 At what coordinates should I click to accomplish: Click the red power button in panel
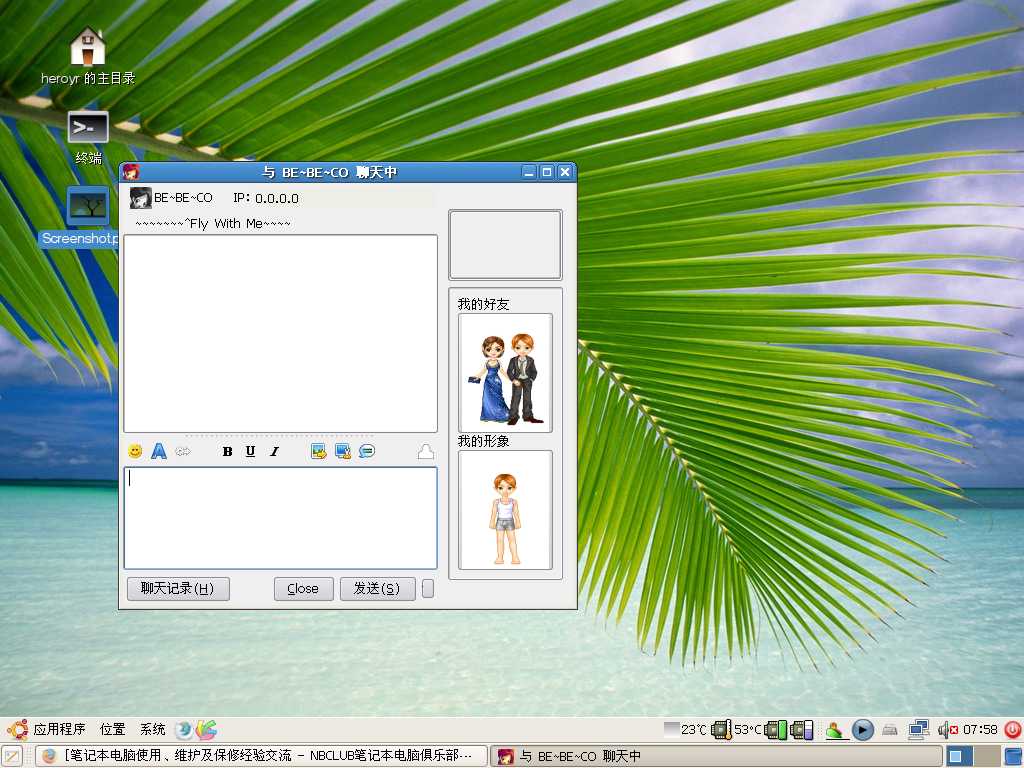pyautogui.click(x=1012, y=730)
